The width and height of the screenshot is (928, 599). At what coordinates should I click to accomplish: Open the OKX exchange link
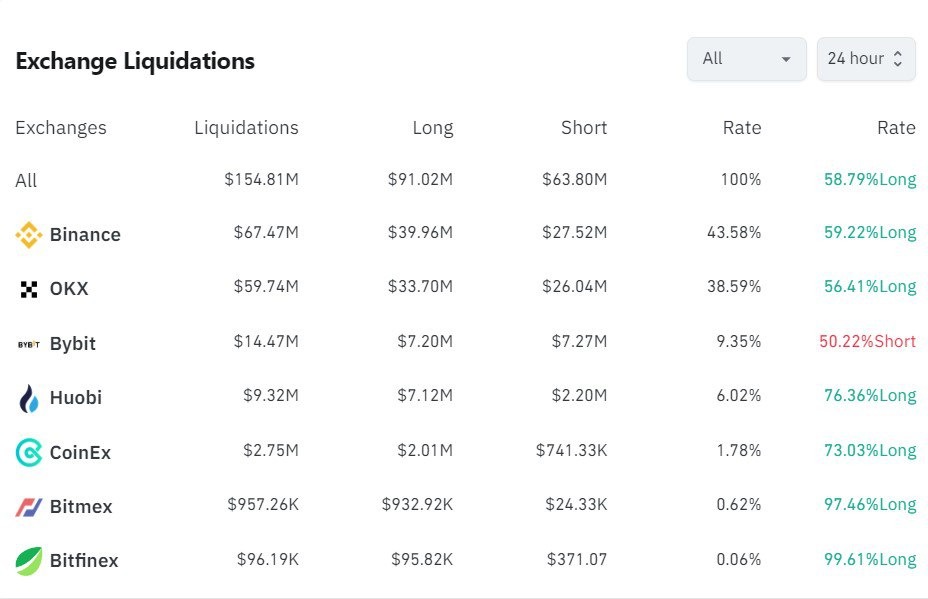tap(69, 289)
